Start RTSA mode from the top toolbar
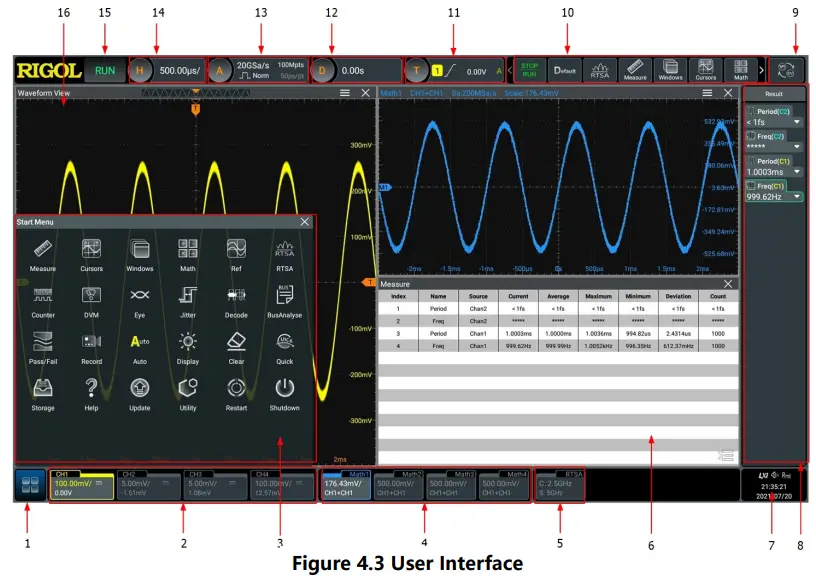This screenshot has height=582, width=816. [599, 68]
